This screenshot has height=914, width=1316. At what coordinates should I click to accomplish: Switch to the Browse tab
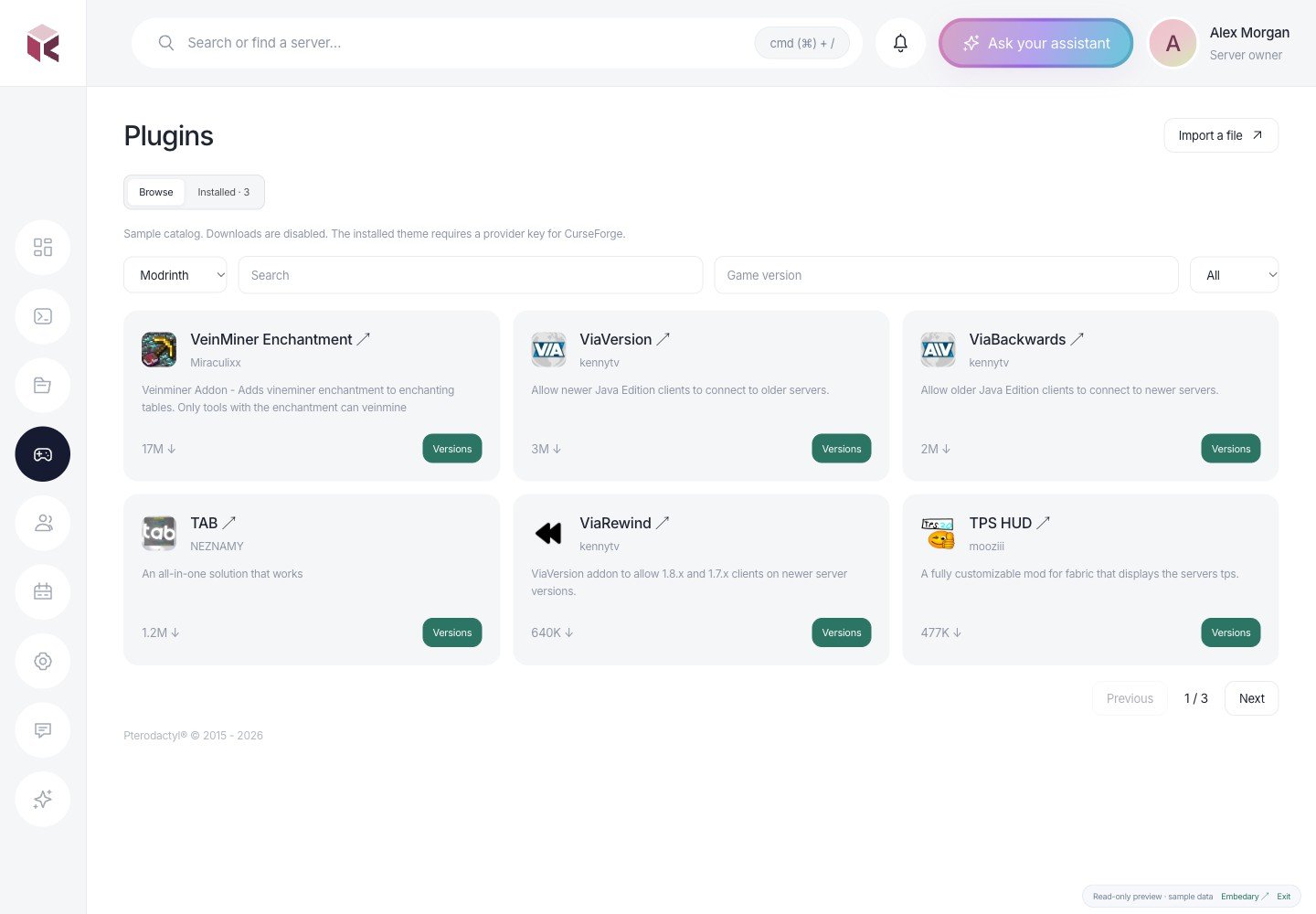[x=156, y=192]
